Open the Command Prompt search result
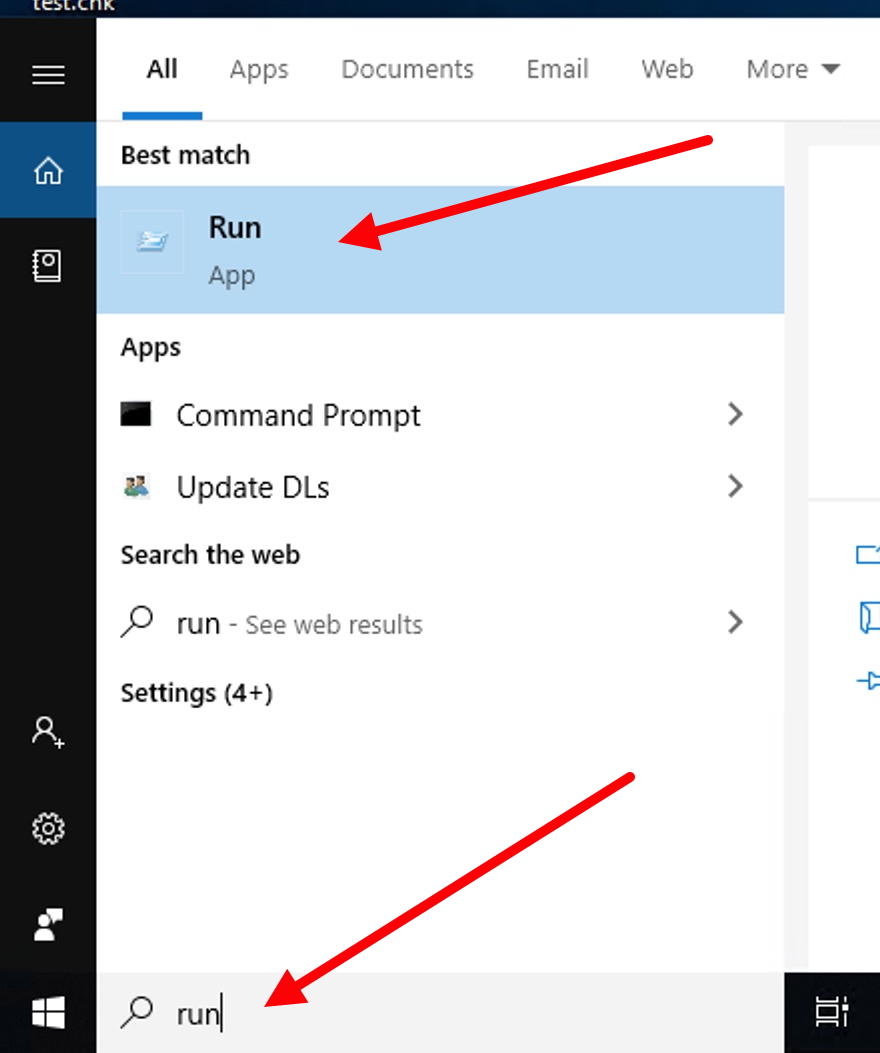Screen dimensions: 880x1053 pos(298,415)
